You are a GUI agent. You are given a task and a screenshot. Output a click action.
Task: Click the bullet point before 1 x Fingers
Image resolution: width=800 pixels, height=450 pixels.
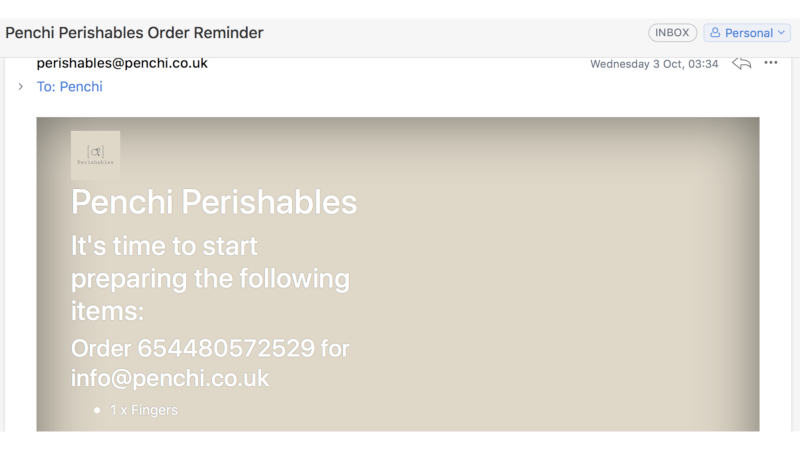[x=97, y=410]
